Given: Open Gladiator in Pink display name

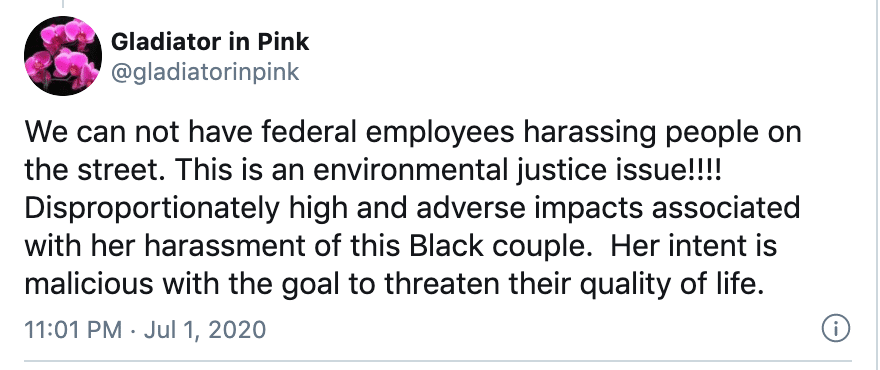Looking at the screenshot, I should [210, 42].
